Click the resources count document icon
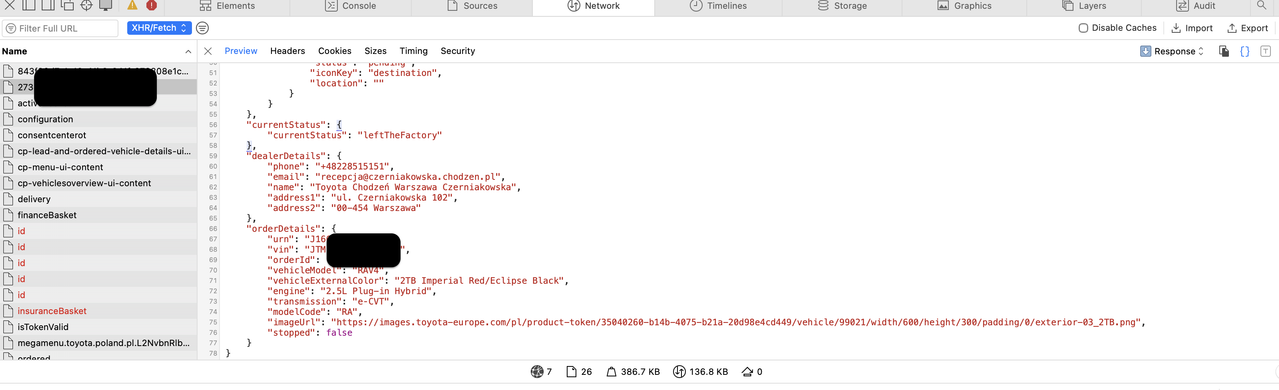This screenshot has height=390, width=1279. coord(571,372)
